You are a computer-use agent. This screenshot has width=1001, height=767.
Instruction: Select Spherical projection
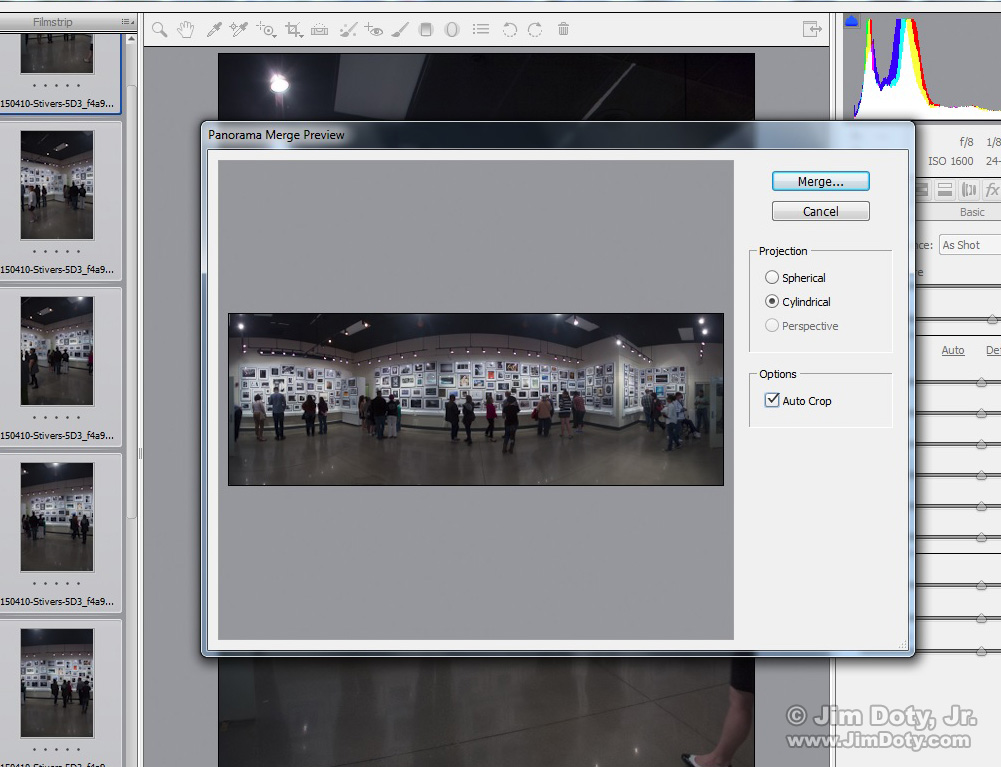[795, 278]
